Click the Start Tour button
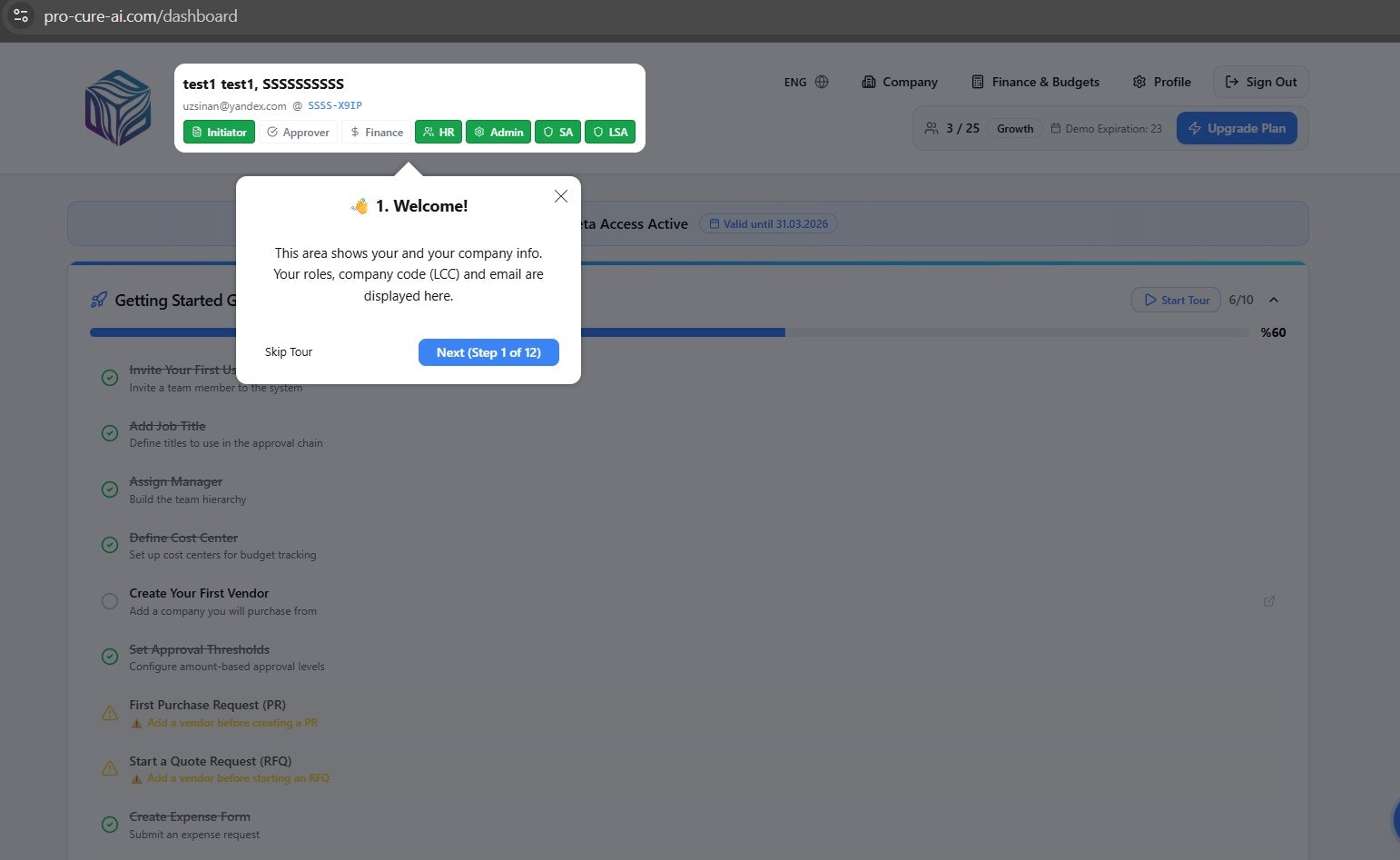This screenshot has height=860, width=1400. [1176, 300]
